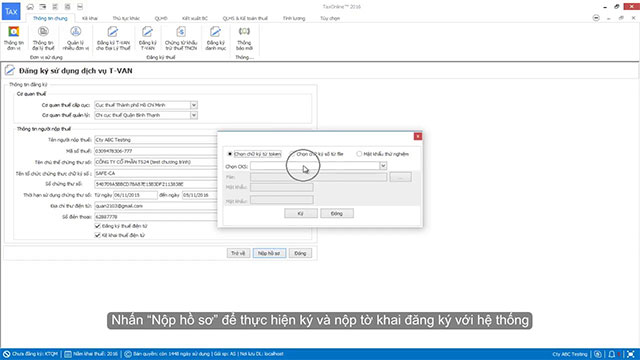Viewport: 640px width, 360px height.
Task: Click the fourth quick access toolbar icon
Action: (68, 7)
